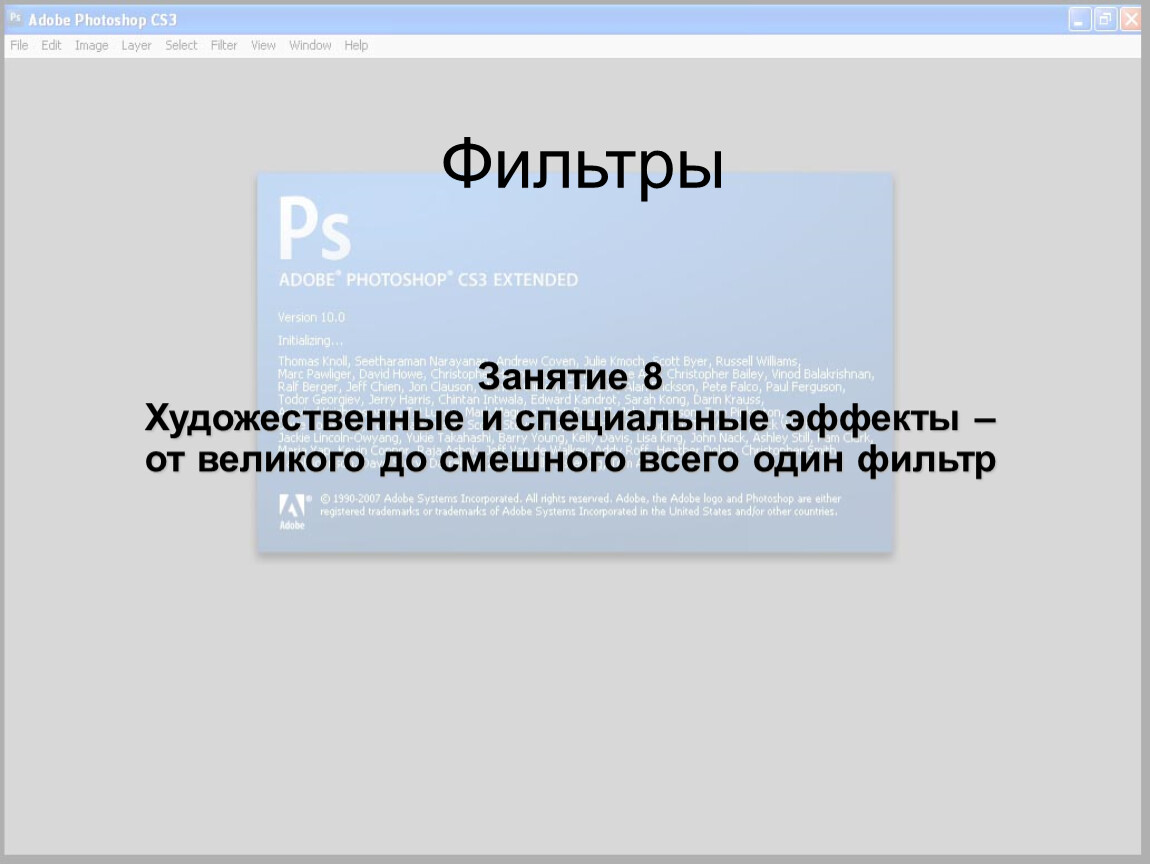Click the 'Занятие 8' text
The height and width of the screenshot is (864, 1150).
pyautogui.click(x=570, y=377)
